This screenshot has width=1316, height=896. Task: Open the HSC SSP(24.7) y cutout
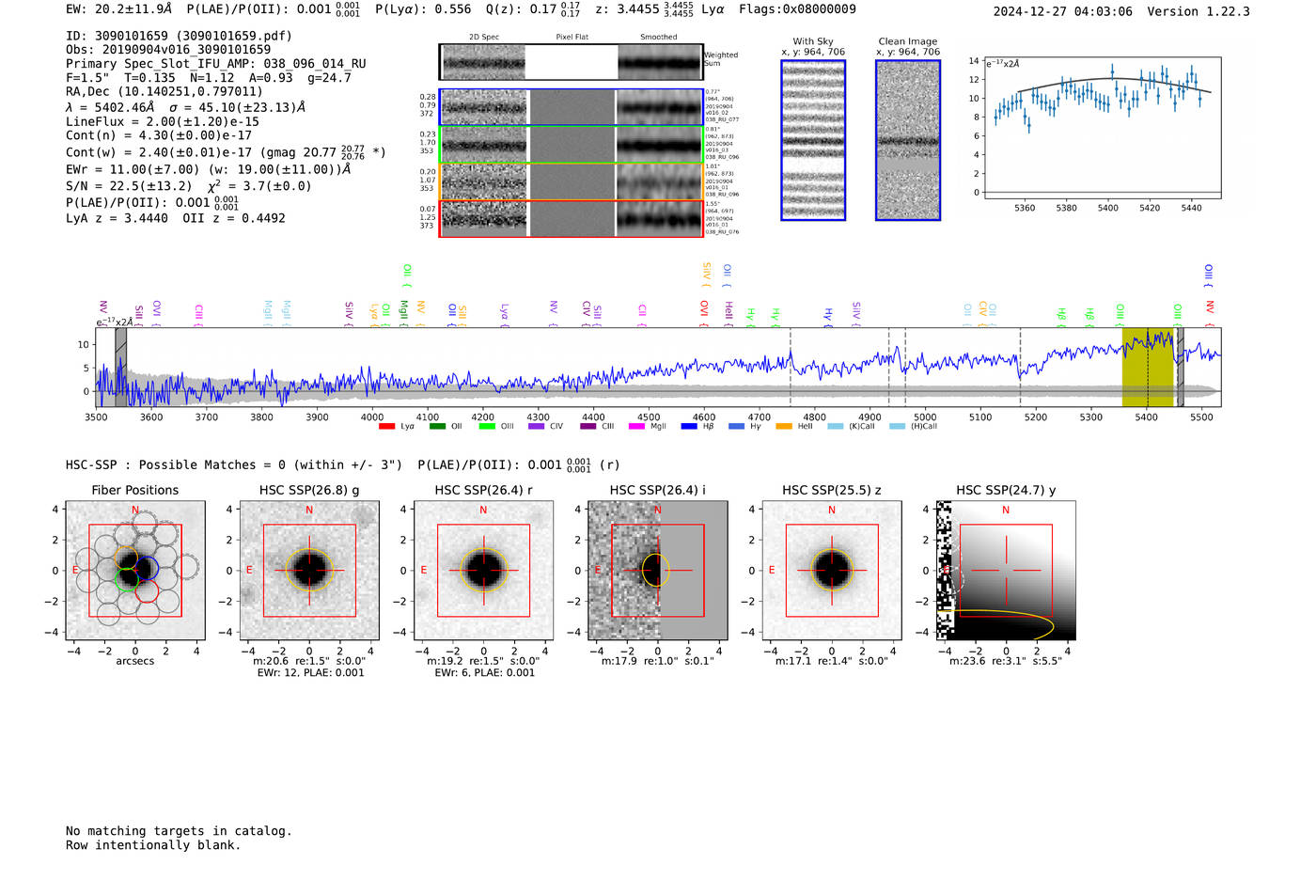tap(1006, 571)
